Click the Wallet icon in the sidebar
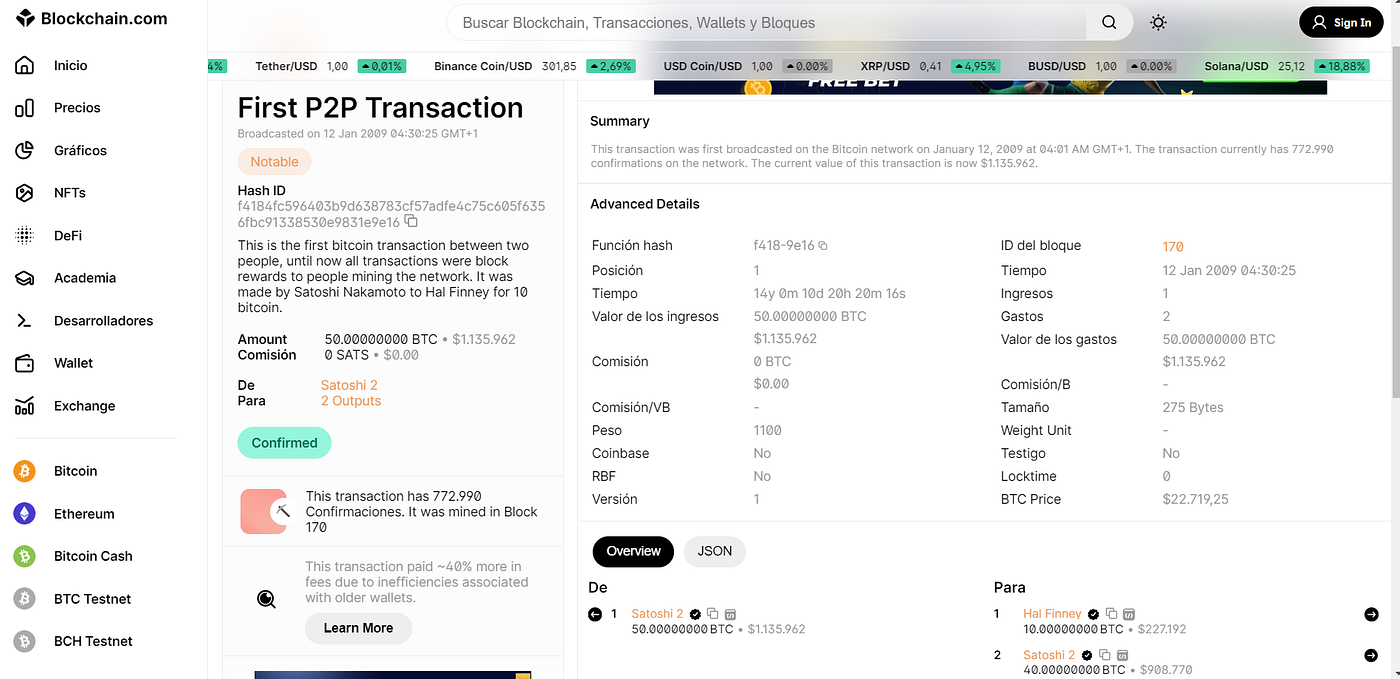Image resolution: width=1400 pixels, height=679 pixels. coord(25,363)
